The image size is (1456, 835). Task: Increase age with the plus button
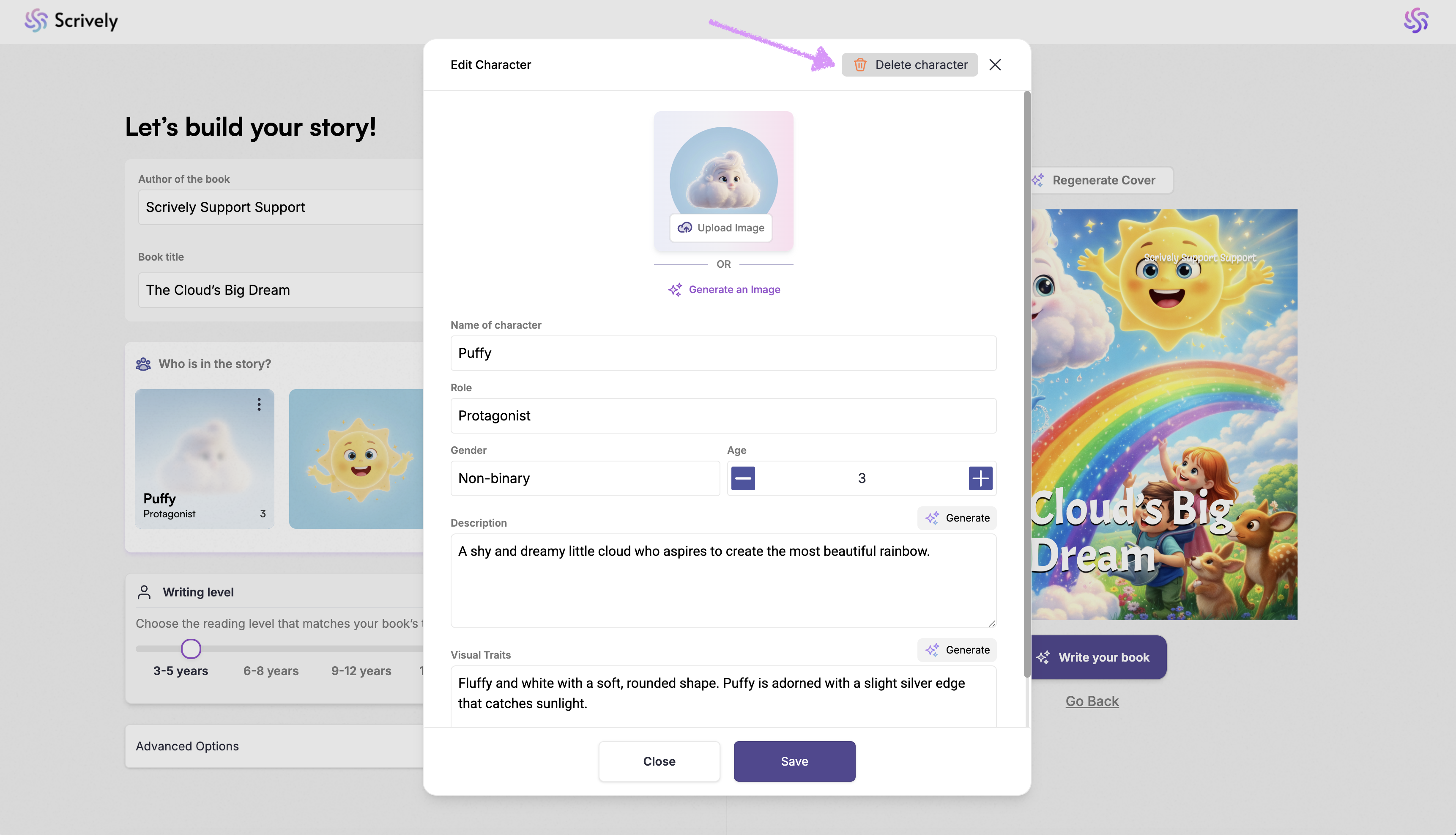pos(980,478)
